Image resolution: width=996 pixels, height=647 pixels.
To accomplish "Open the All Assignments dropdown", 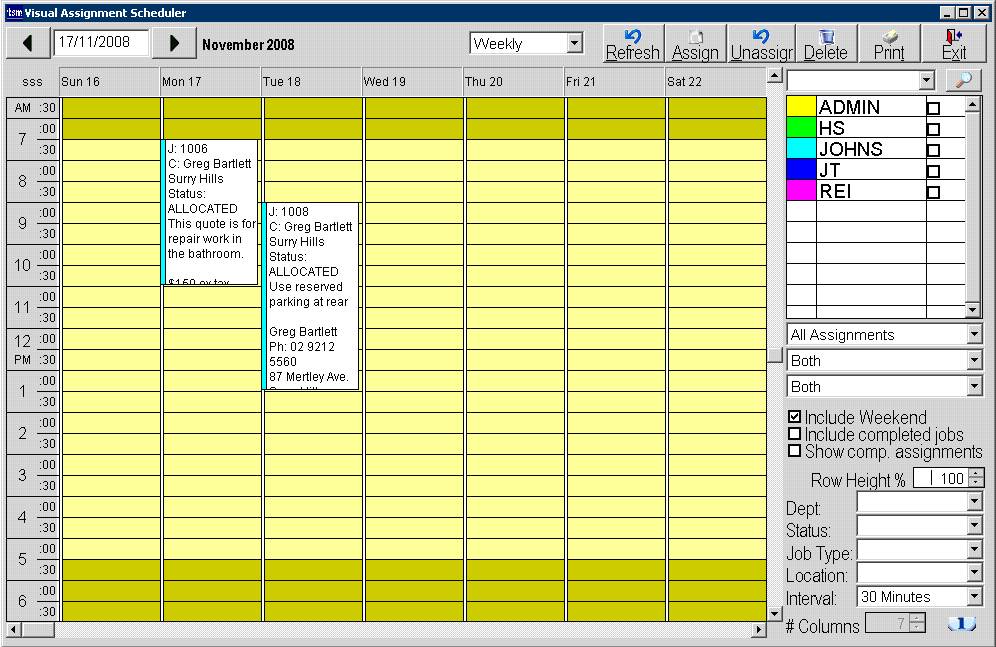I will pyautogui.click(x=975, y=333).
